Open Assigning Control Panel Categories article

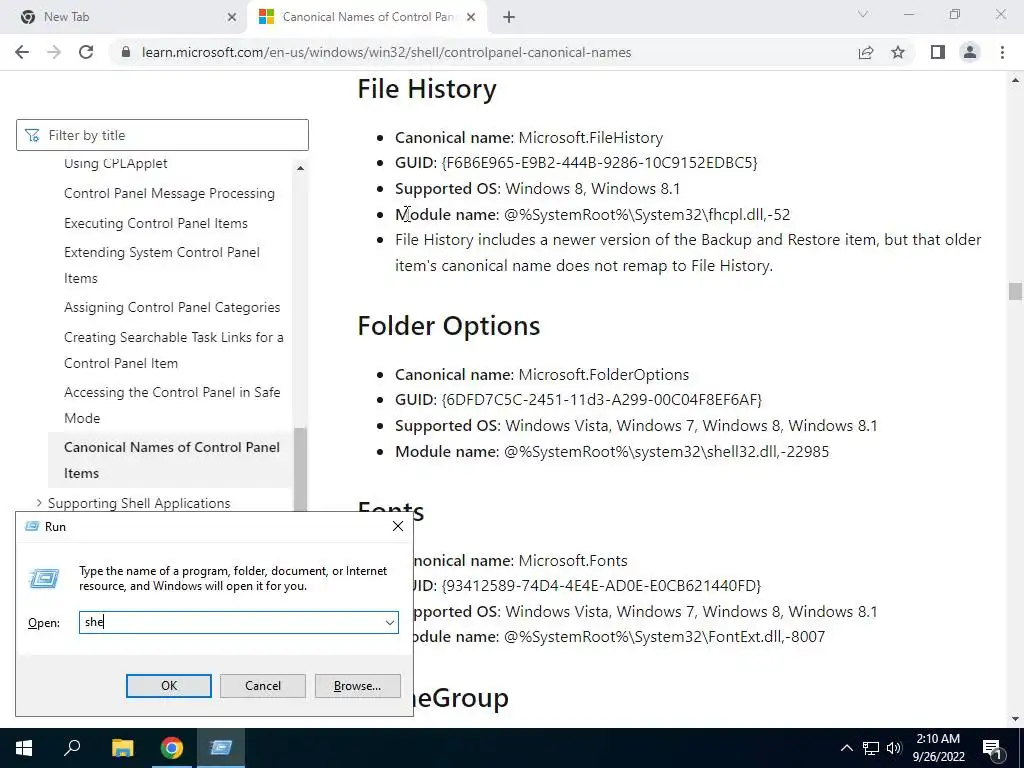[x=172, y=308]
